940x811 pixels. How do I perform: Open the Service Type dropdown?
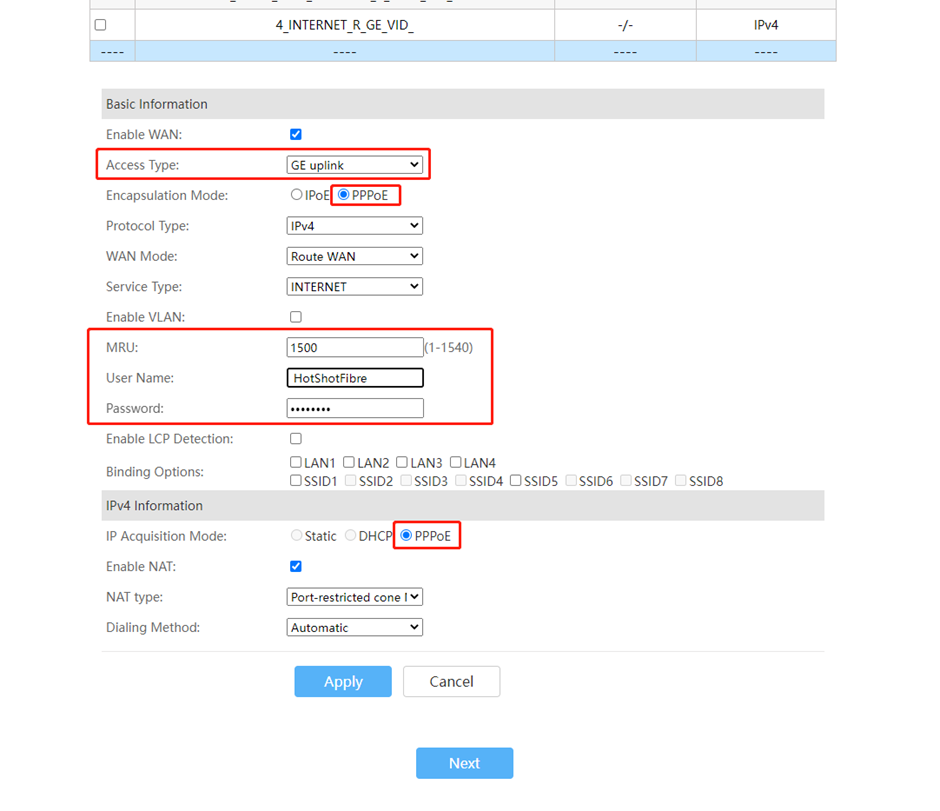click(354, 287)
